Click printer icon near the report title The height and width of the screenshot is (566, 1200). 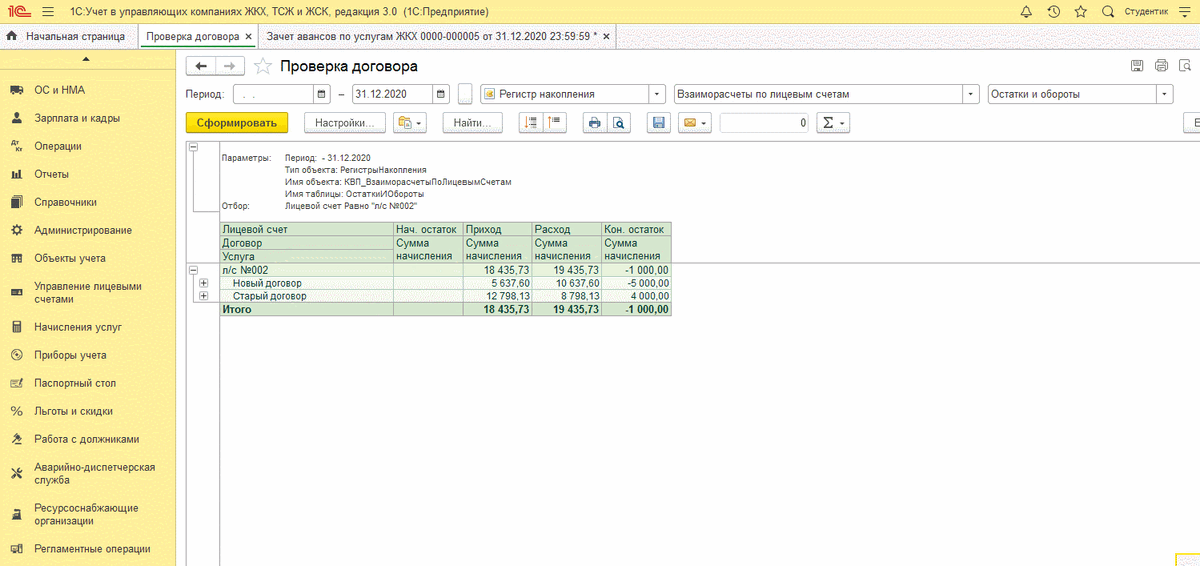click(1161, 66)
